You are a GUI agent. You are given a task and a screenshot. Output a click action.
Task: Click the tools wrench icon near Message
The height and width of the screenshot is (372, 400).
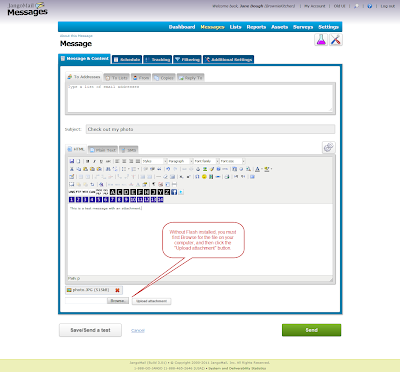click(x=336, y=40)
